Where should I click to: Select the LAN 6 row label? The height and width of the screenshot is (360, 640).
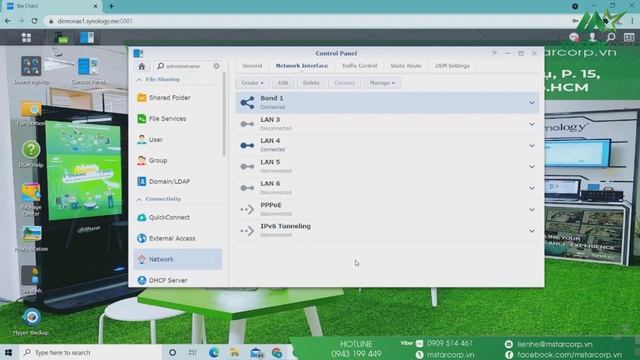[270, 184]
